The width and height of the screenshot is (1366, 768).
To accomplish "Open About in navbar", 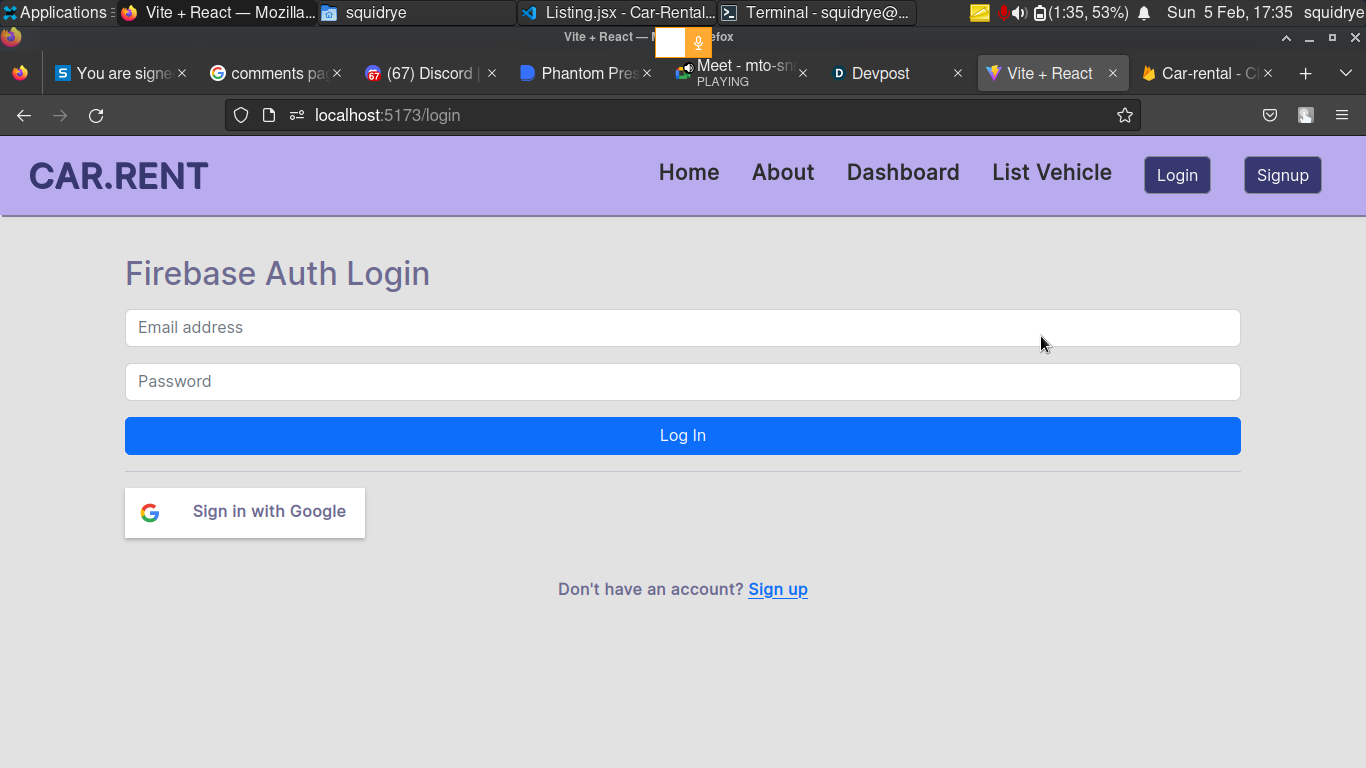I will [783, 172].
